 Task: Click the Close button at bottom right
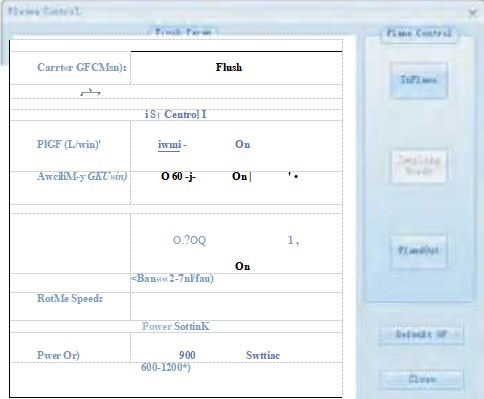(x=422, y=379)
